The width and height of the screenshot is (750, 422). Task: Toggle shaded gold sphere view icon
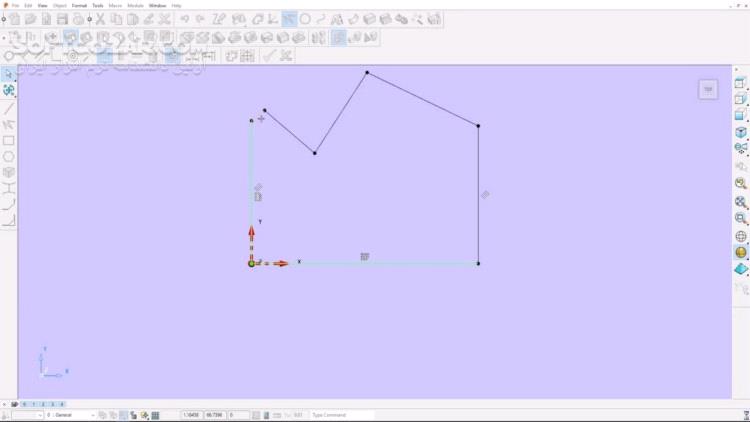(x=740, y=252)
